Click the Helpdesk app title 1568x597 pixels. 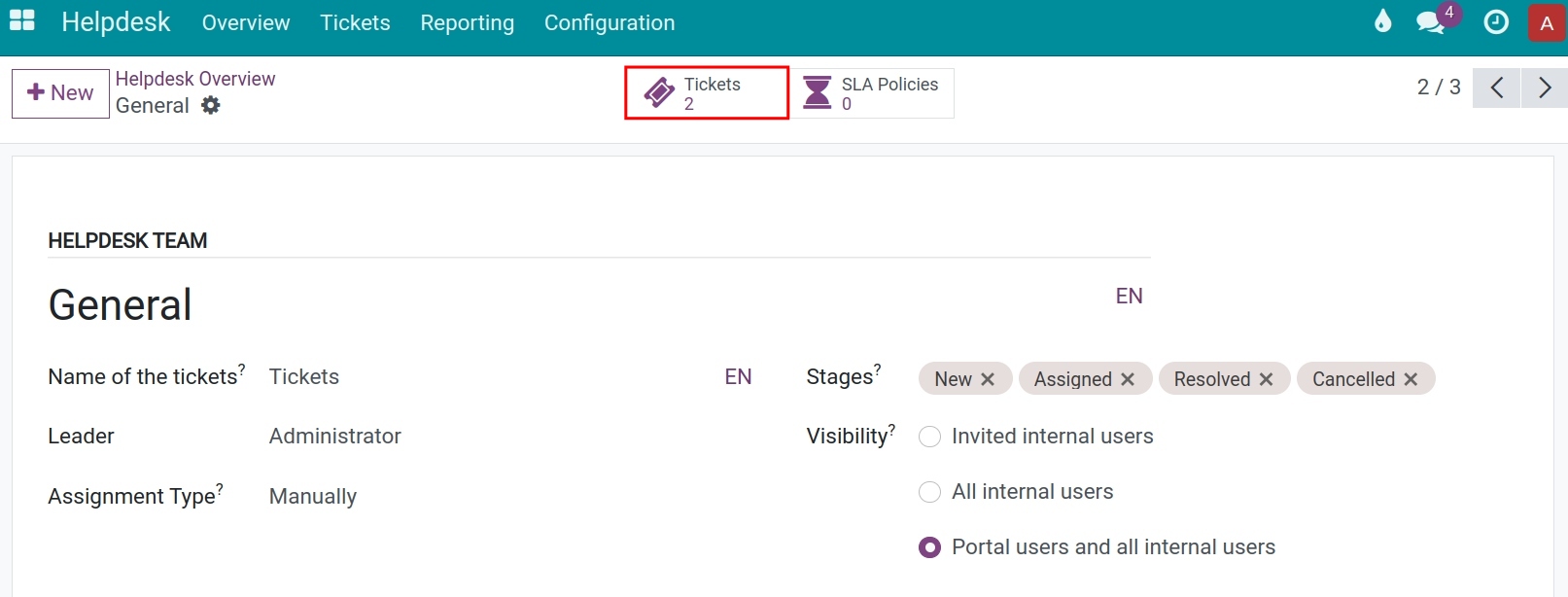coord(116,21)
